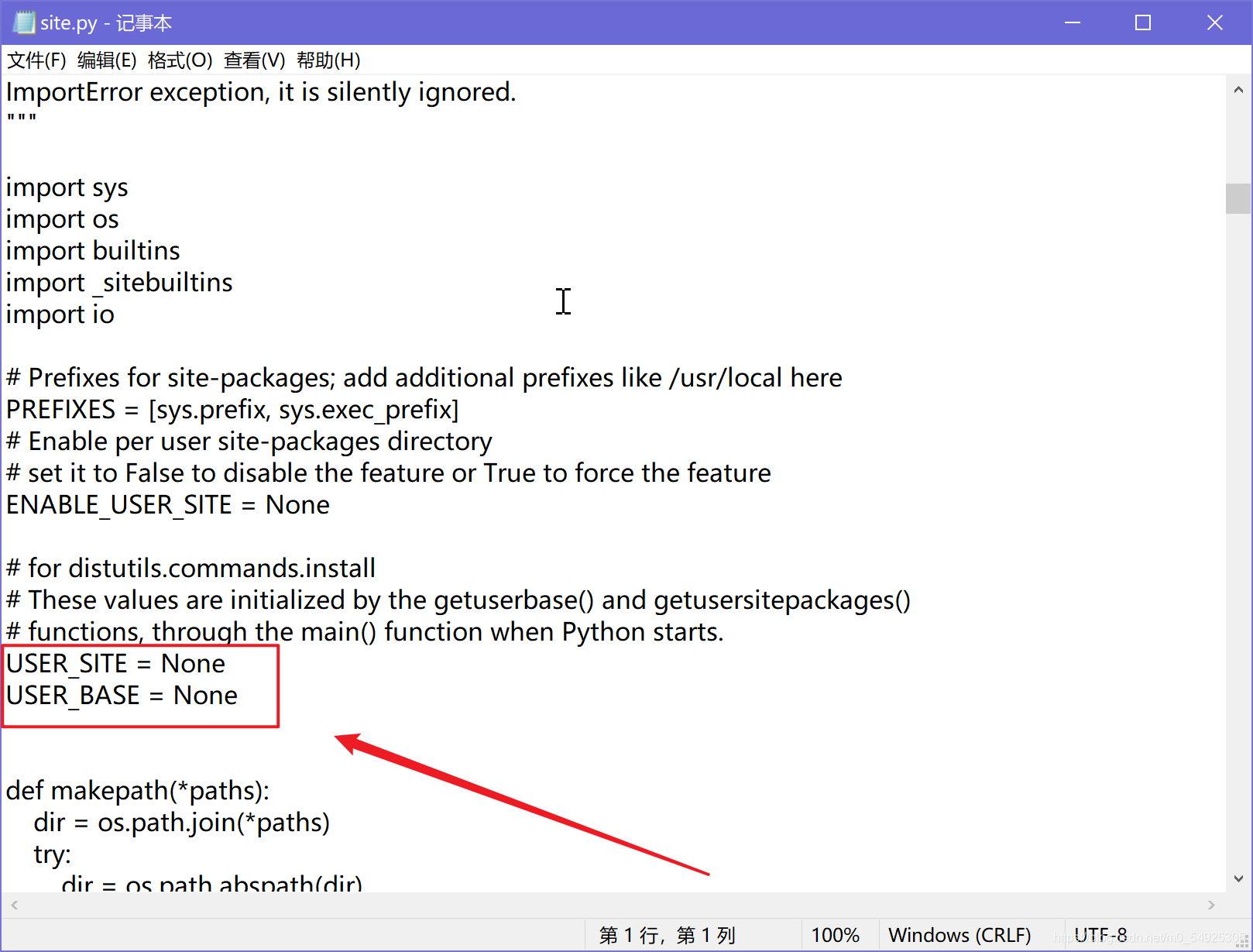The image size is (1253, 952).
Task: Click the horizontal scrollbar left arrow
Action: tap(14, 904)
